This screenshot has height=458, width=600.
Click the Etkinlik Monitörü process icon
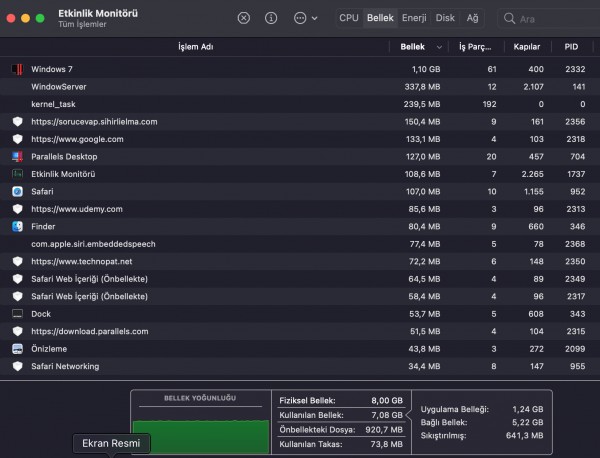[x=17, y=174]
